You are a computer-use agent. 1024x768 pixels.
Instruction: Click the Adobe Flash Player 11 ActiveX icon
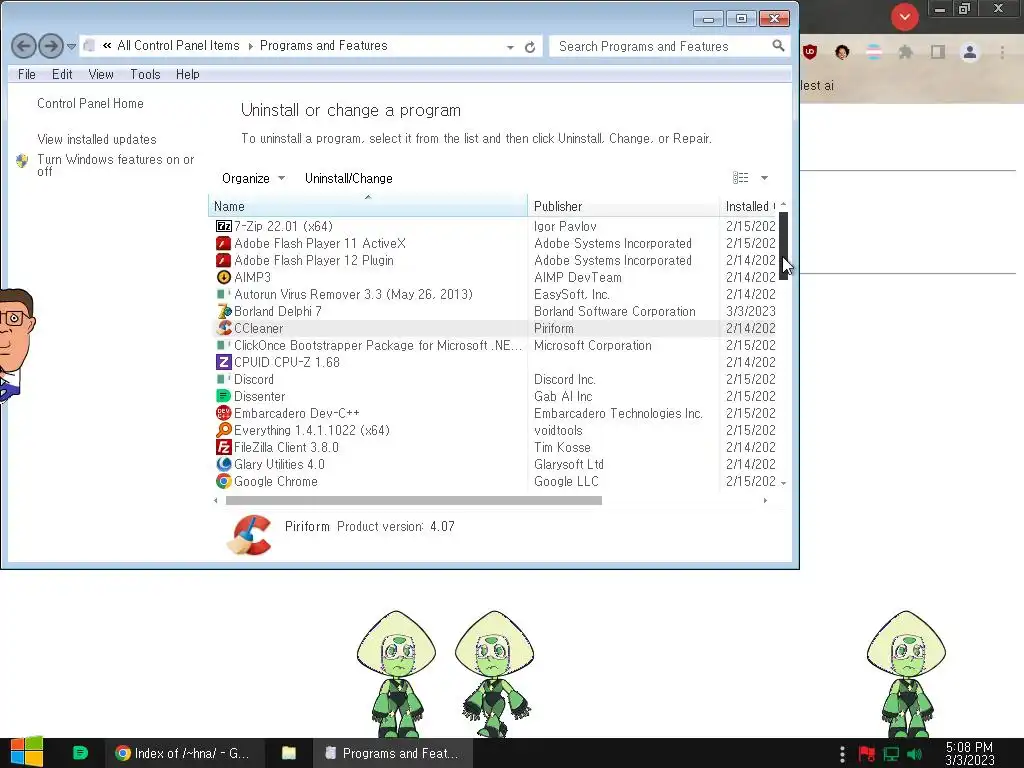pos(223,243)
